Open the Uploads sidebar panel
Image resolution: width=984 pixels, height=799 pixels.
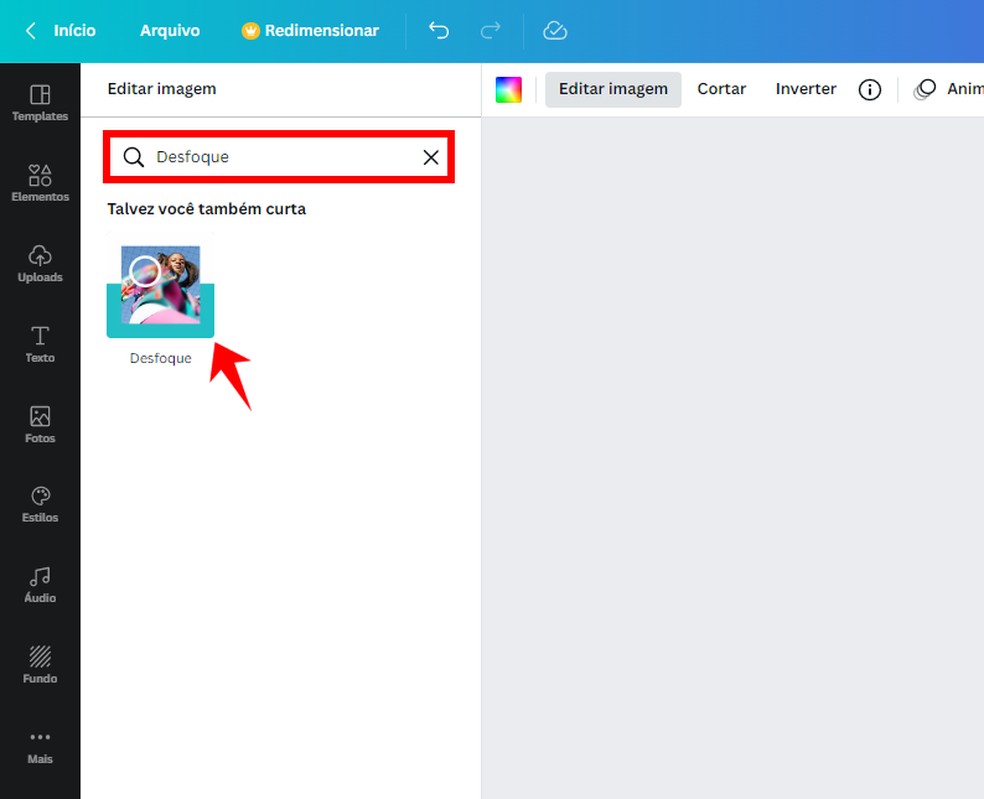click(40, 264)
